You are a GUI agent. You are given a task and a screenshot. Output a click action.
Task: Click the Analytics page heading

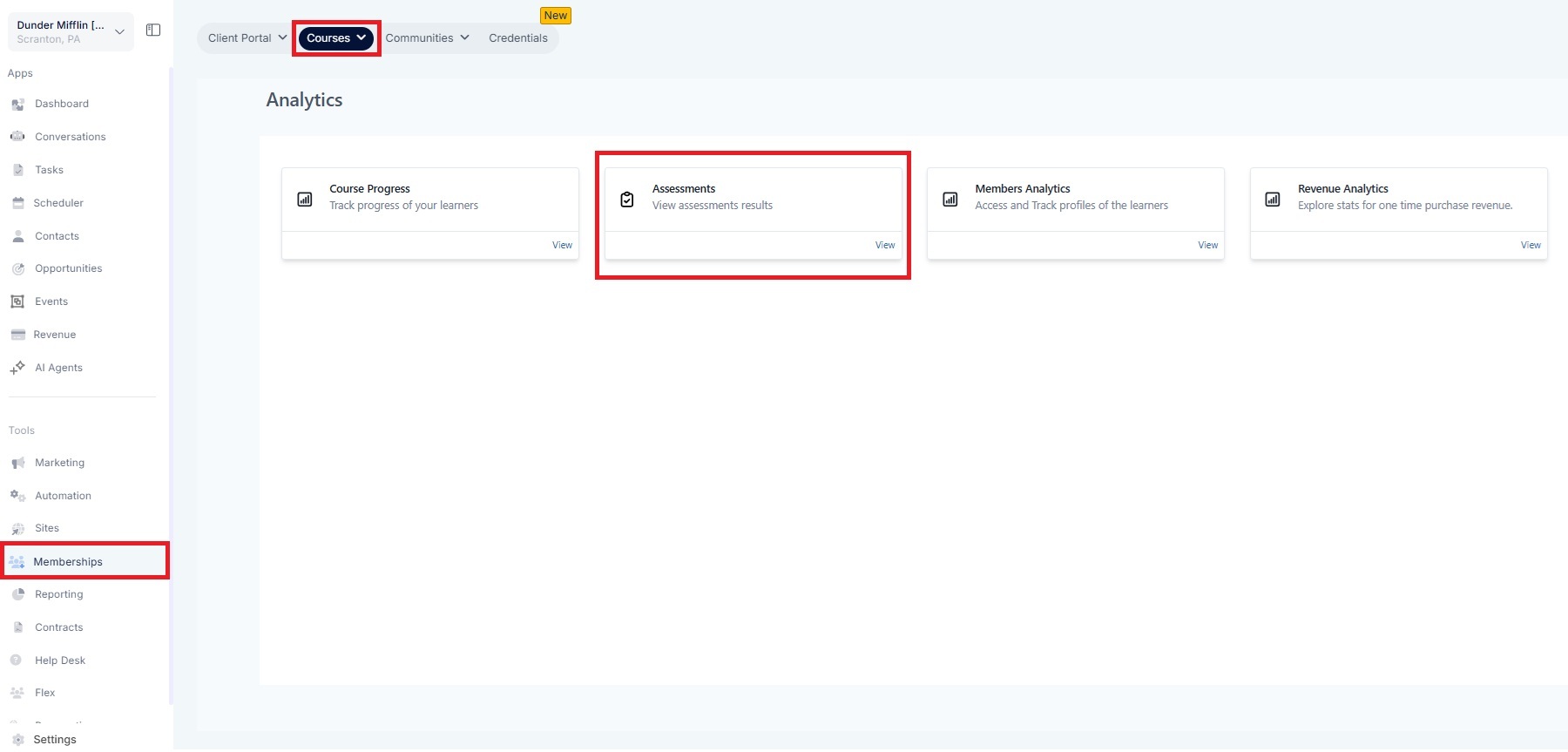[x=304, y=100]
